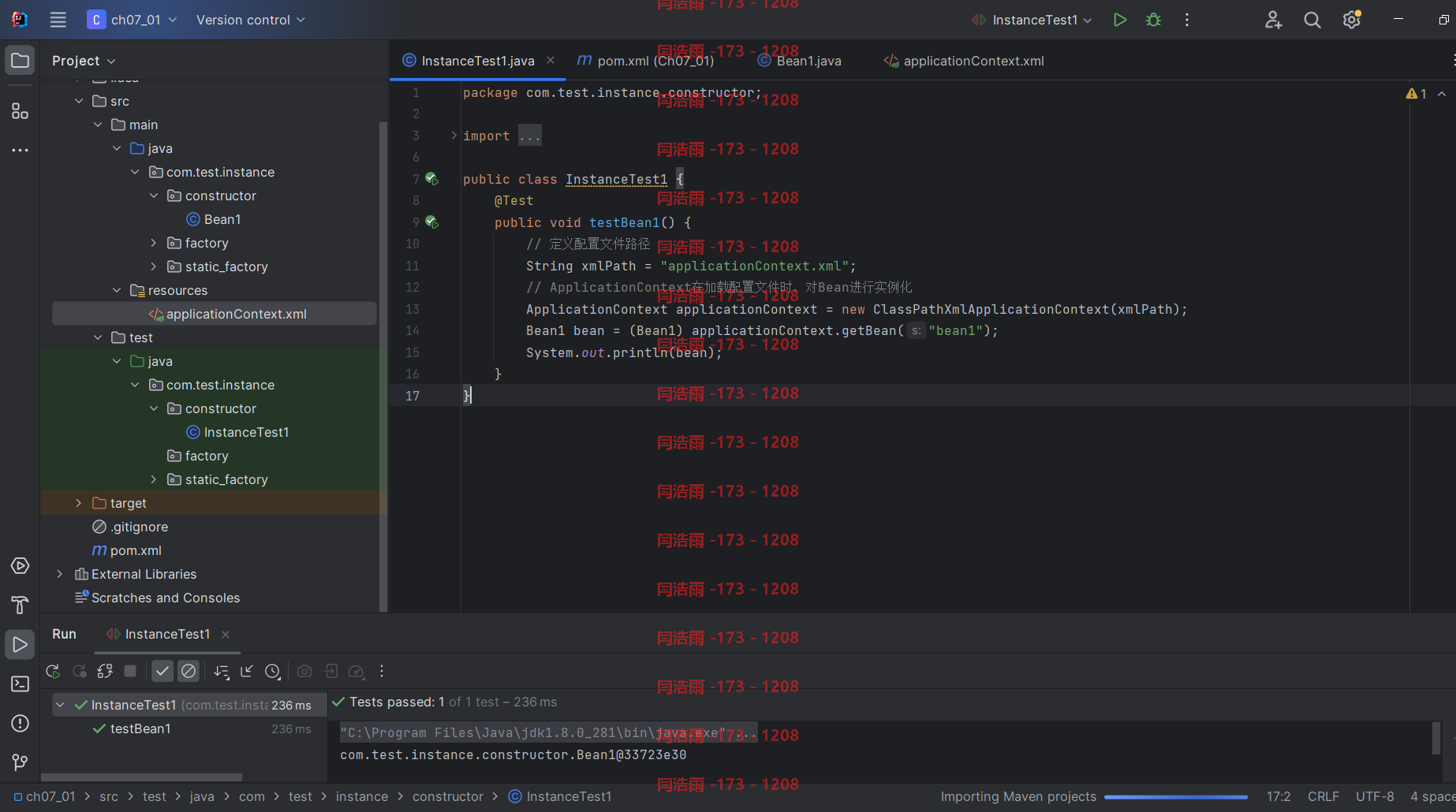Collapse all test results icon
This screenshot has height=812, width=1456.
point(247,671)
